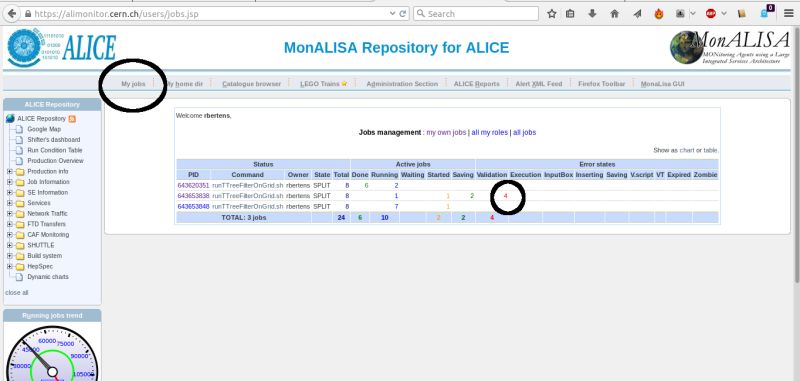This screenshot has width=800, height=381.
Task: Click the Google Map page icon
Action: tap(19, 130)
